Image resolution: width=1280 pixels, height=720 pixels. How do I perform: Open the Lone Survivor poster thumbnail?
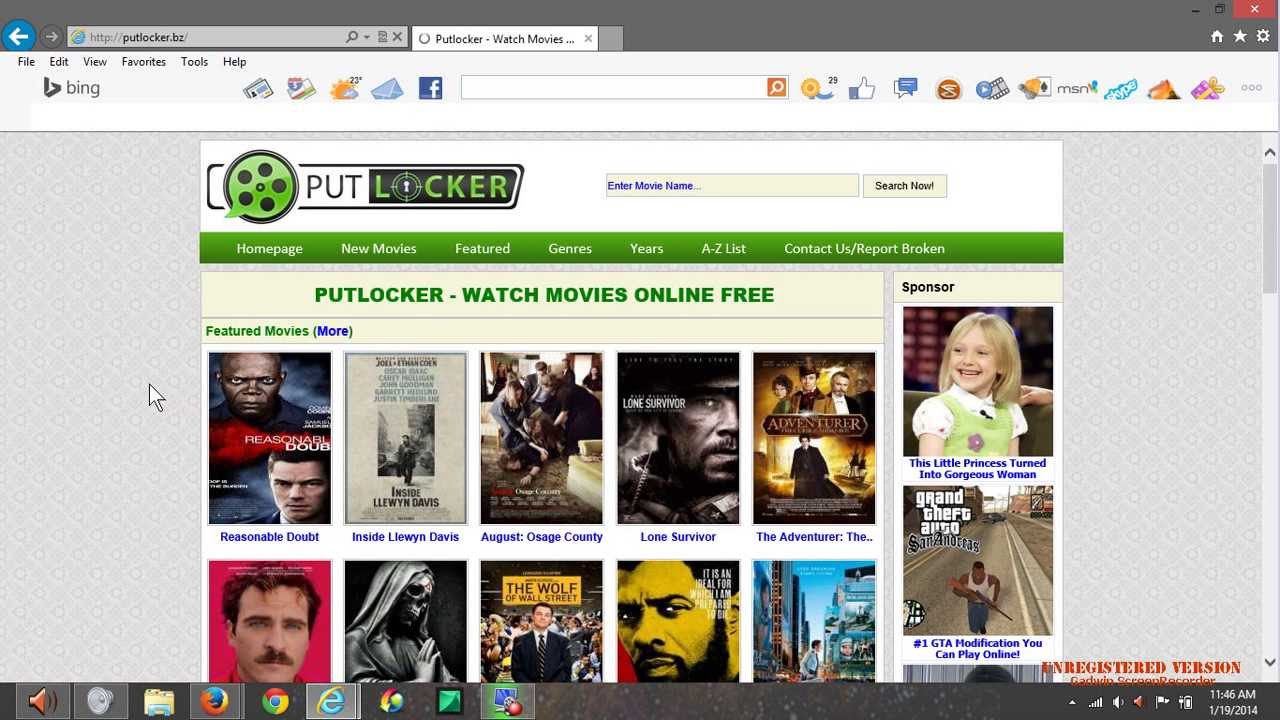click(x=678, y=438)
